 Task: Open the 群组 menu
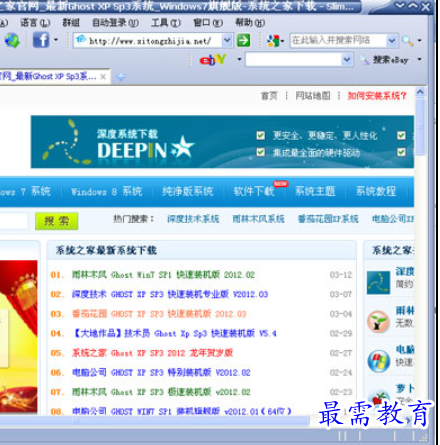71,23
